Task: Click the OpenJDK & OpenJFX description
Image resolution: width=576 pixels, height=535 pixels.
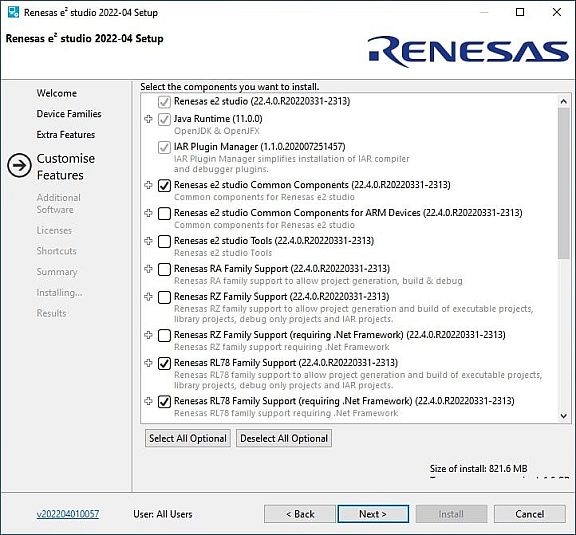Action: pyautogui.click(x=216, y=131)
